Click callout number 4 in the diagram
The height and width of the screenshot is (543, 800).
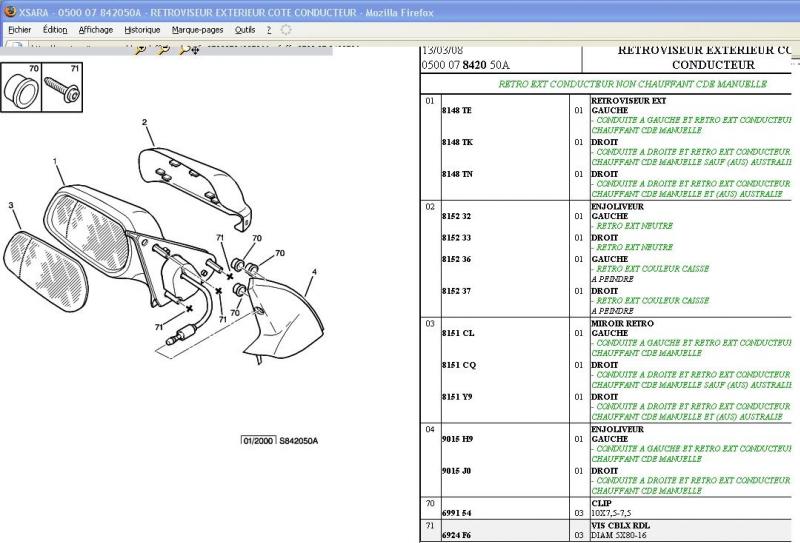314,272
